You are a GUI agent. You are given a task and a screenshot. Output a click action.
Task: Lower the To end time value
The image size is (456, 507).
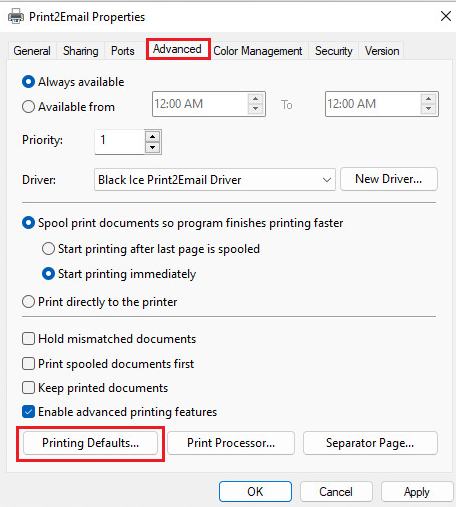[429, 109]
